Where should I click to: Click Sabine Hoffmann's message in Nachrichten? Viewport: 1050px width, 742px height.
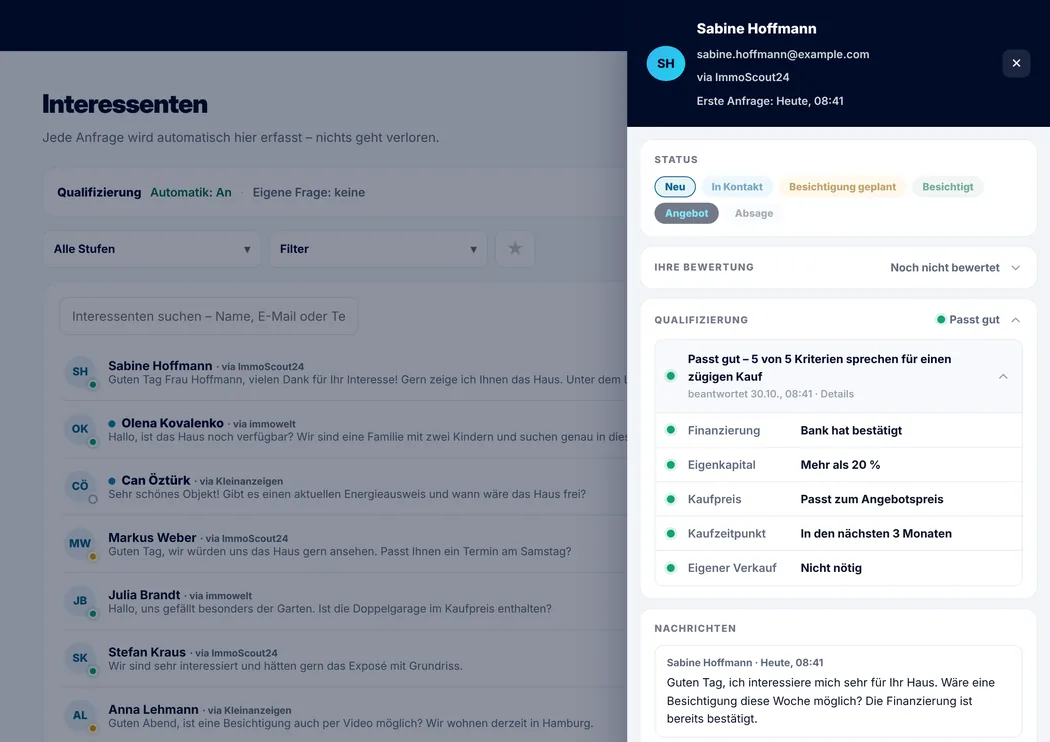point(838,690)
